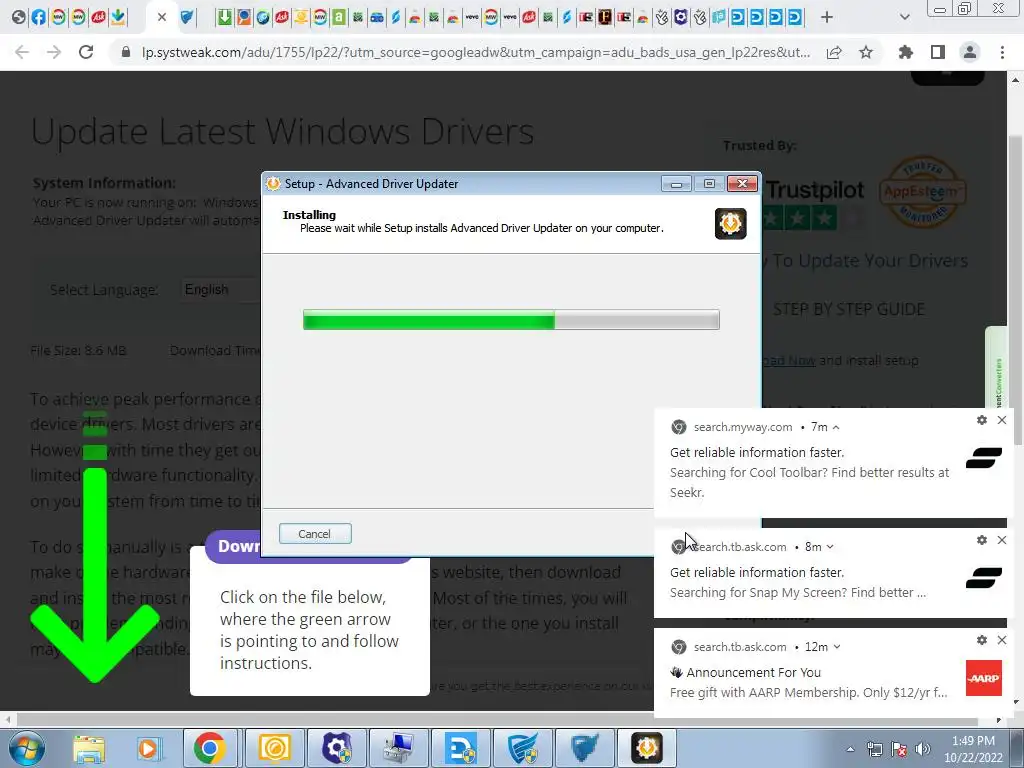Image resolution: width=1024 pixels, height=768 pixels.
Task: Dismiss the Snap My Screen notification
Action: [x=1002, y=540]
